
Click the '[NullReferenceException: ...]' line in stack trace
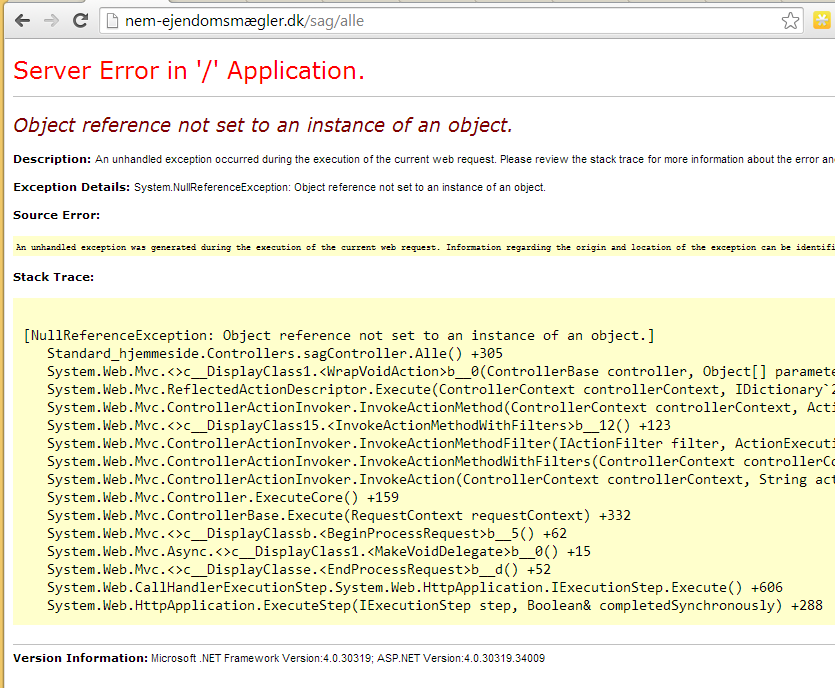338,335
